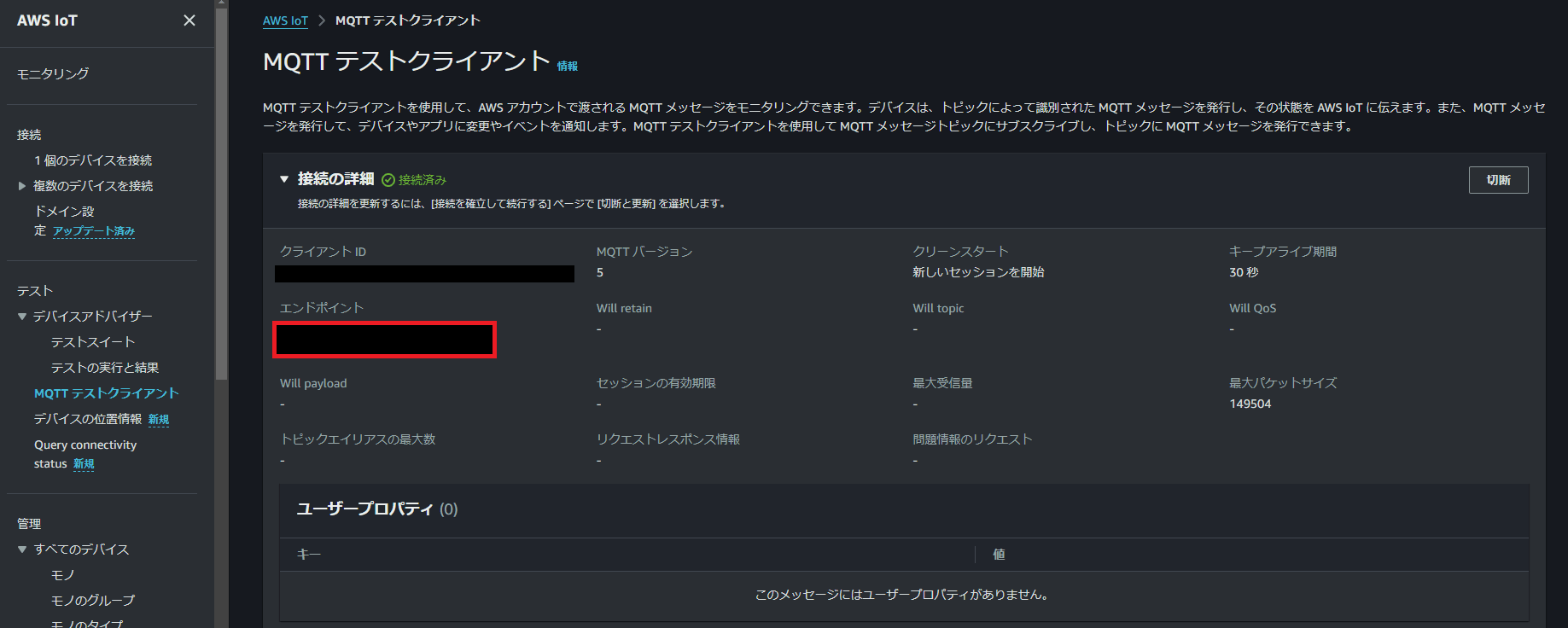Click 新規 badge beside デバイスの位置情報
1568x628 pixels.
(x=159, y=419)
